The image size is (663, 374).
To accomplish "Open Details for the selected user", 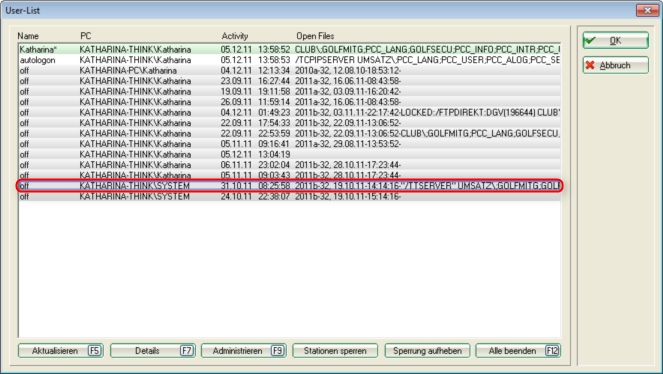I will [x=152, y=351].
